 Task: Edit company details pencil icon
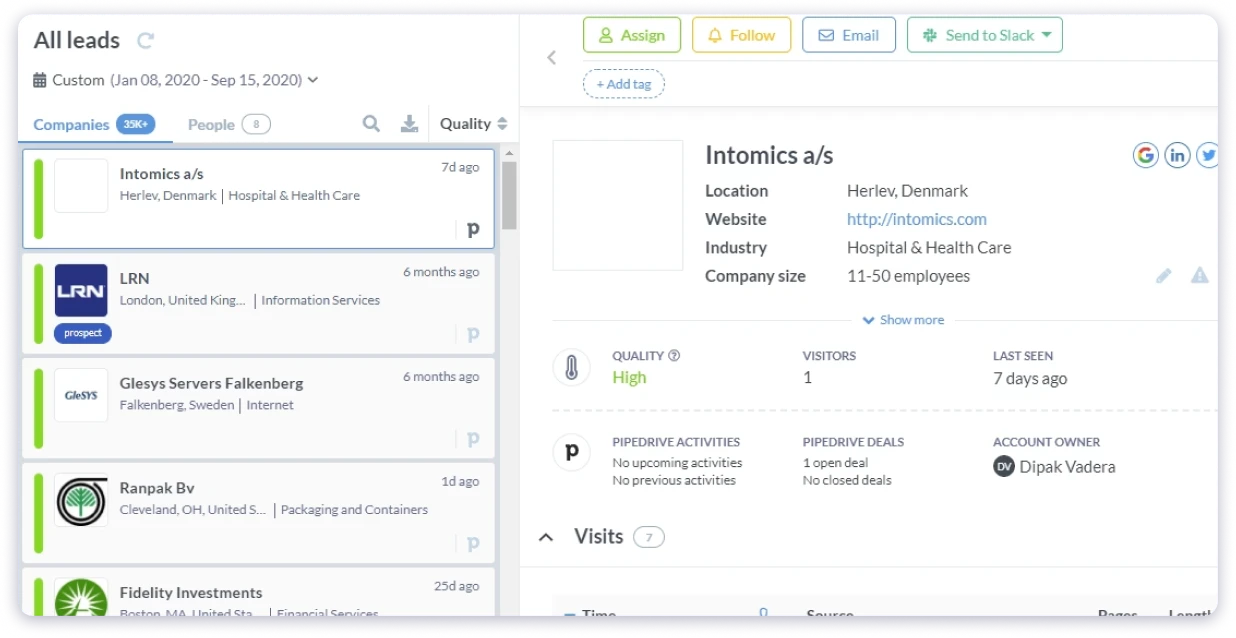point(1164,276)
